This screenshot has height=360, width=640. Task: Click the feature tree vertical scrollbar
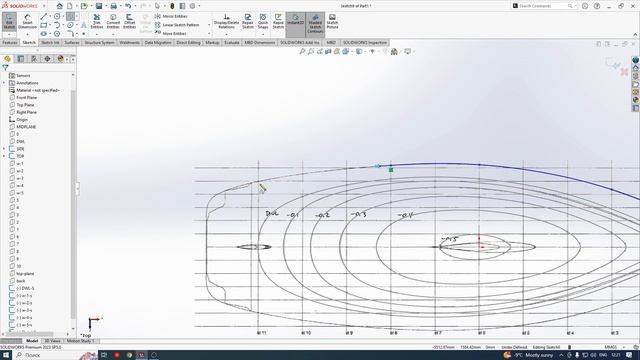[73, 204]
